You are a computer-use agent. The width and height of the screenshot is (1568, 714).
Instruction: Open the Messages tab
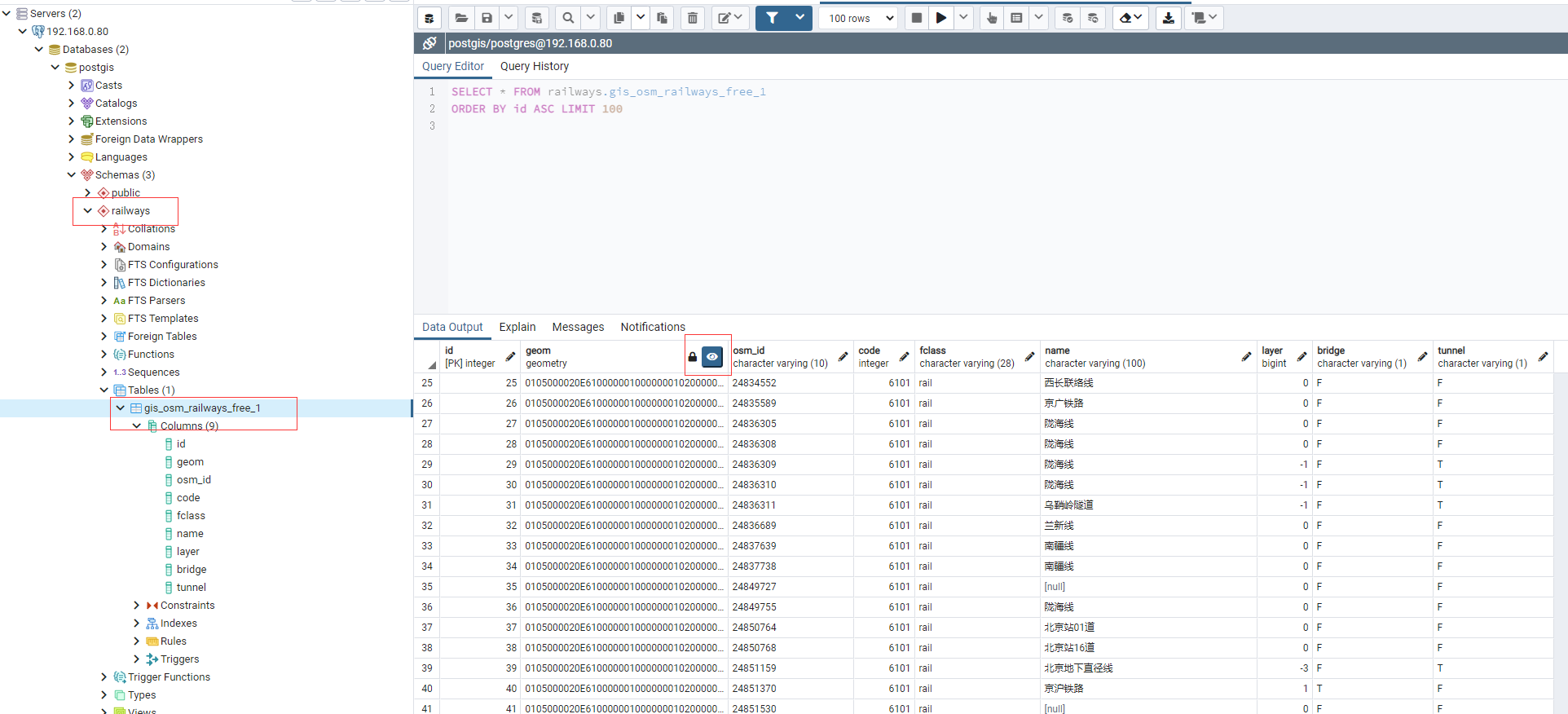(579, 327)
